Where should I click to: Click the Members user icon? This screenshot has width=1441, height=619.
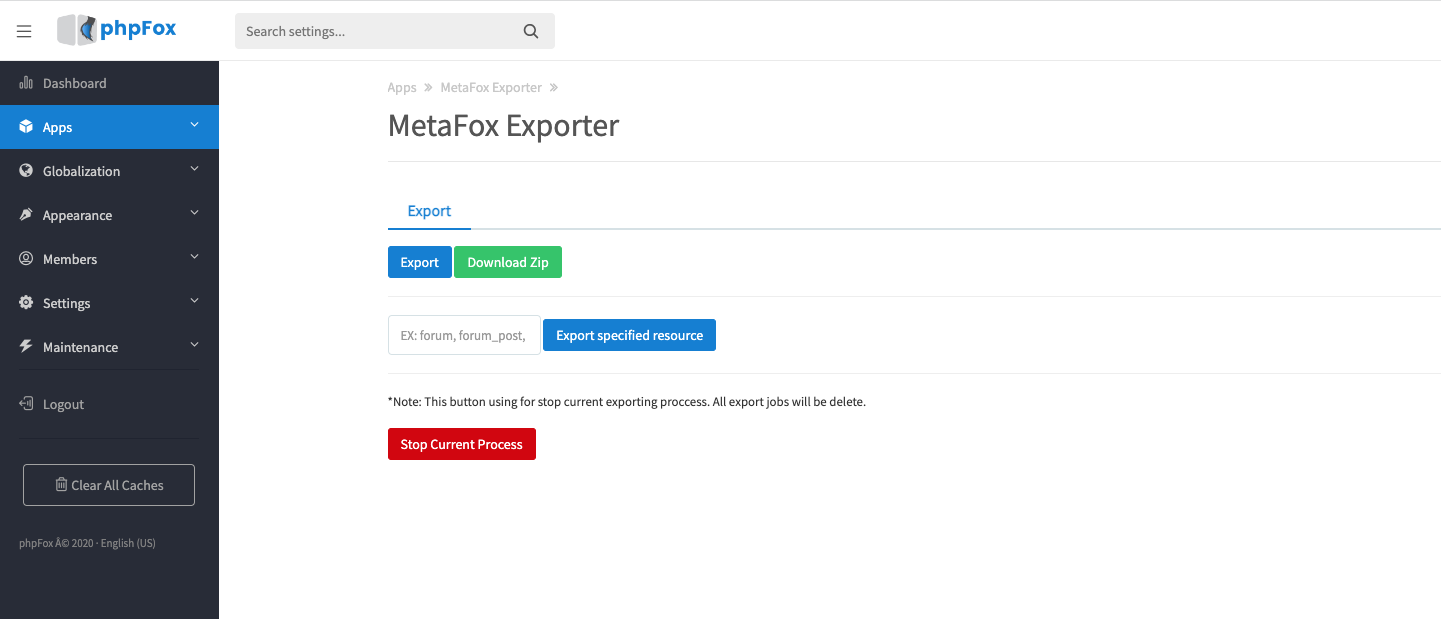pyautogui.click(x=26, y=259)
